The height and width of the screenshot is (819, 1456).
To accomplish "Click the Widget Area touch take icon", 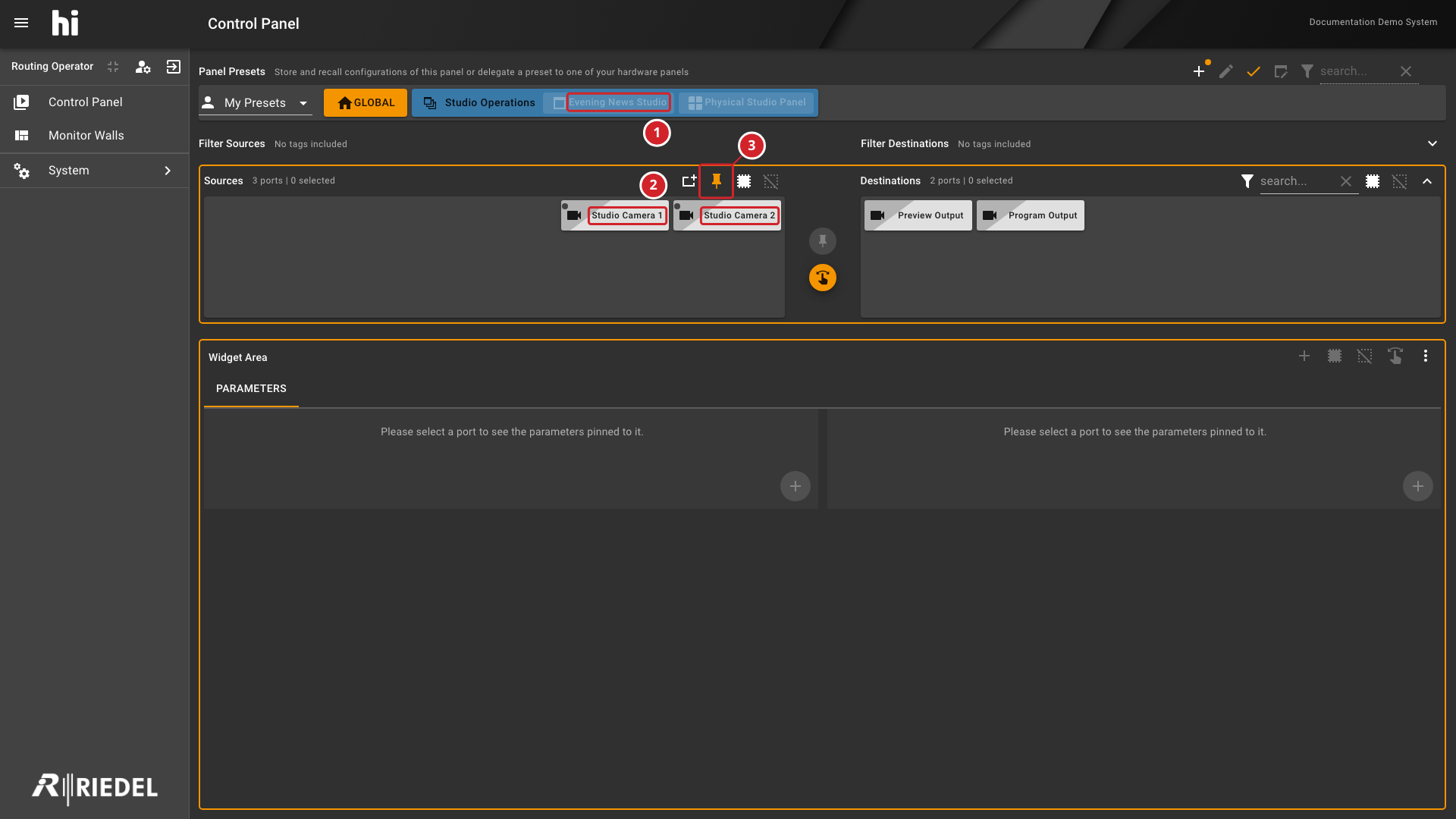I will 1395,356.
